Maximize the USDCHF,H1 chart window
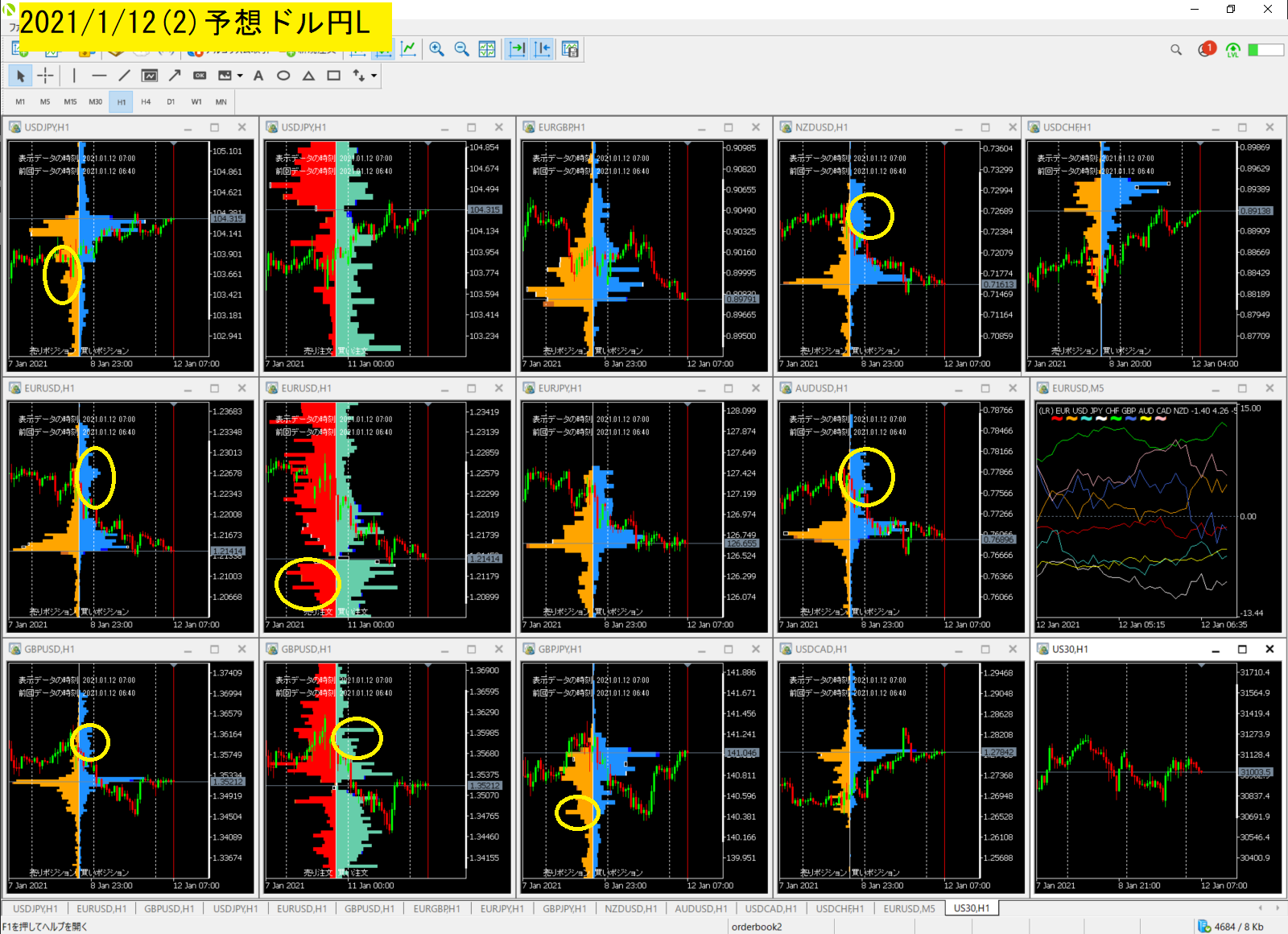1288x934 pixels. (1242, 127)
